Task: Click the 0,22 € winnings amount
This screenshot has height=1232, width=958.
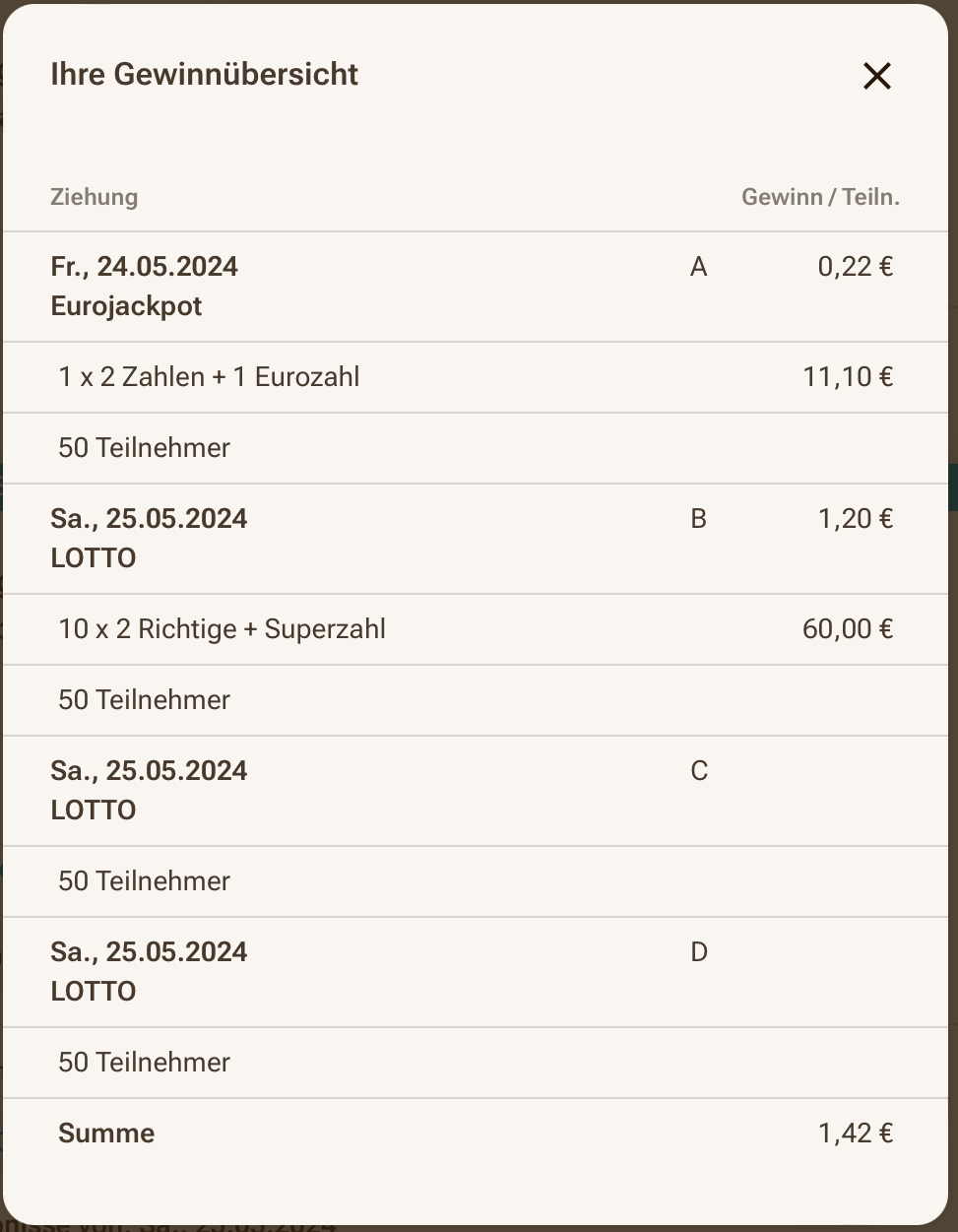Action: tap(855, 267)
